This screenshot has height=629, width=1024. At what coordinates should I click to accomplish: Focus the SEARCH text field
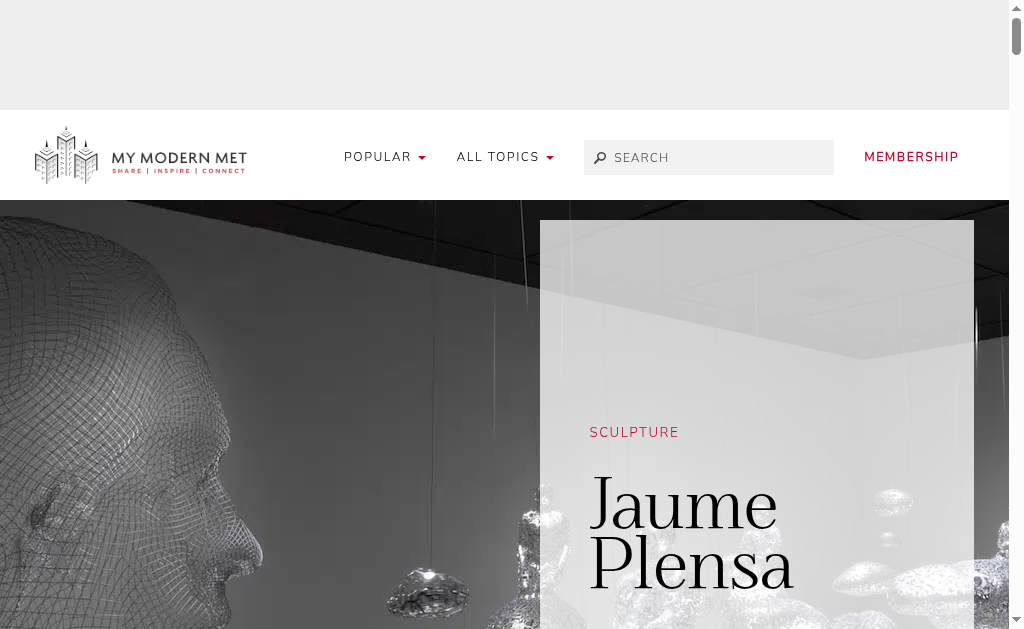pyautogui.click(x=709, y=157)
